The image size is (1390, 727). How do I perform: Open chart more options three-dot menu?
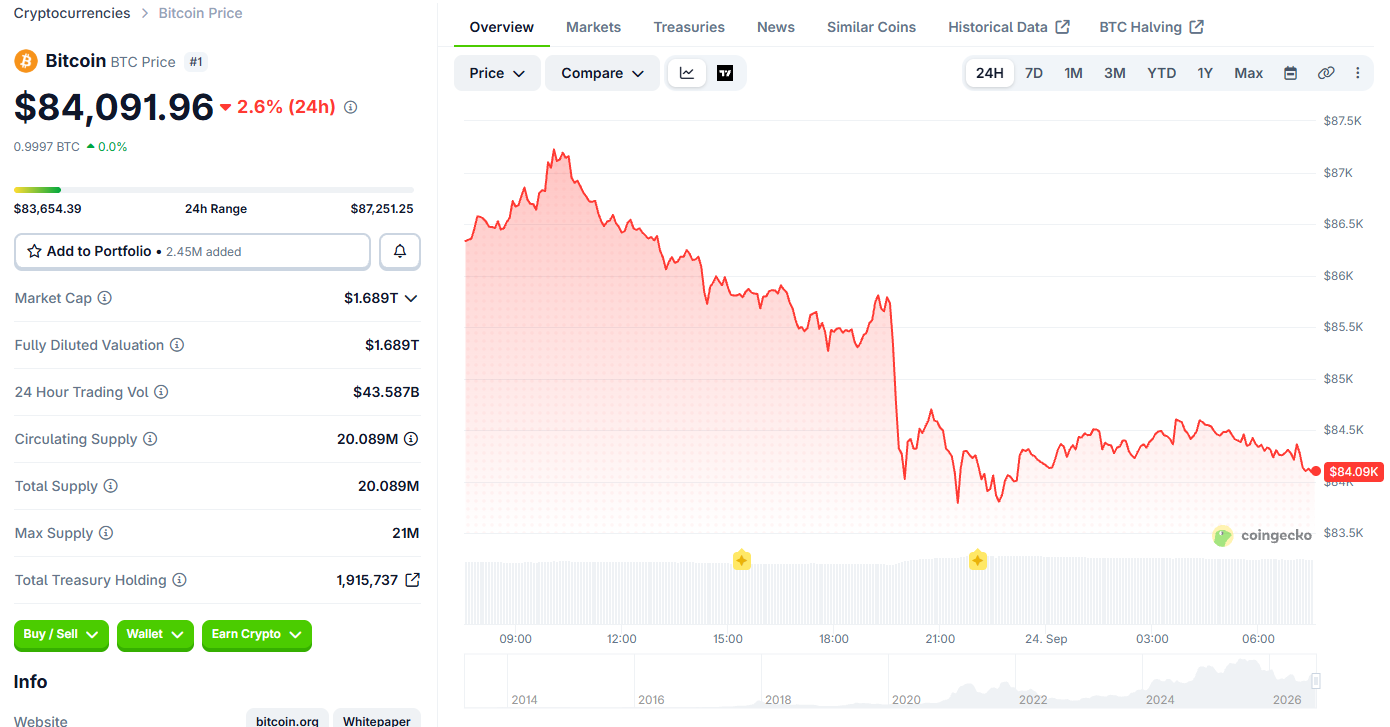tap(1357, 73)
